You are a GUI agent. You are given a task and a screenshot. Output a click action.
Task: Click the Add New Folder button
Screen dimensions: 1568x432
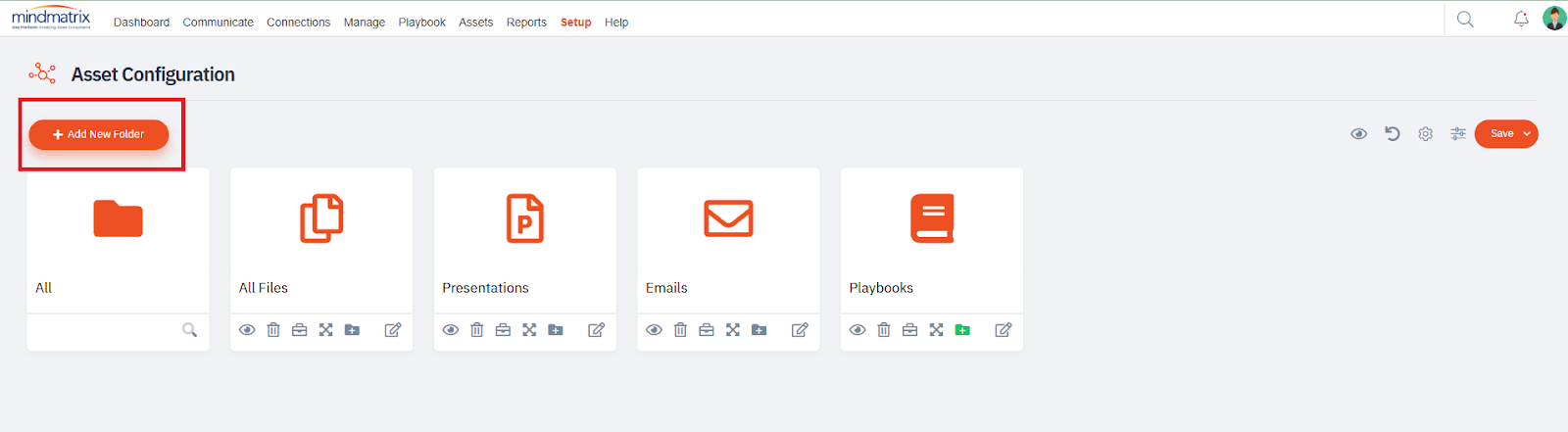(x=99, y=134)
